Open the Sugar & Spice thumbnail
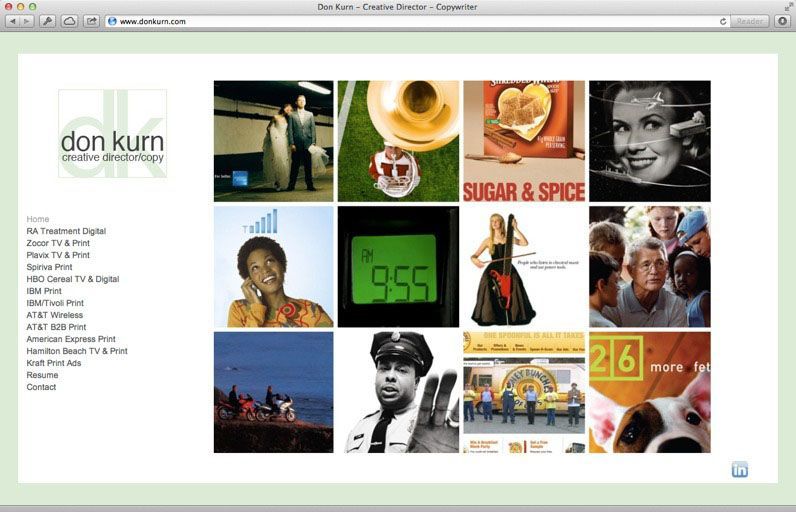Screen dimensions: 796x512 tap(524, 141)
